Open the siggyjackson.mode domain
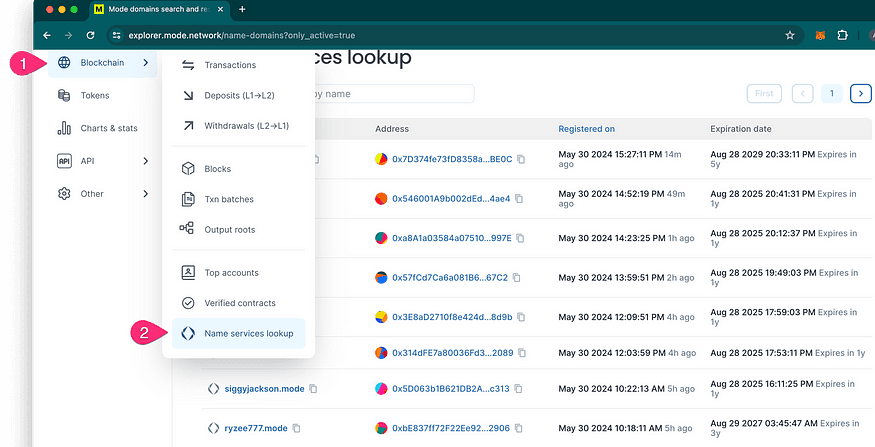The image size is (875, 447). point(265,389)
